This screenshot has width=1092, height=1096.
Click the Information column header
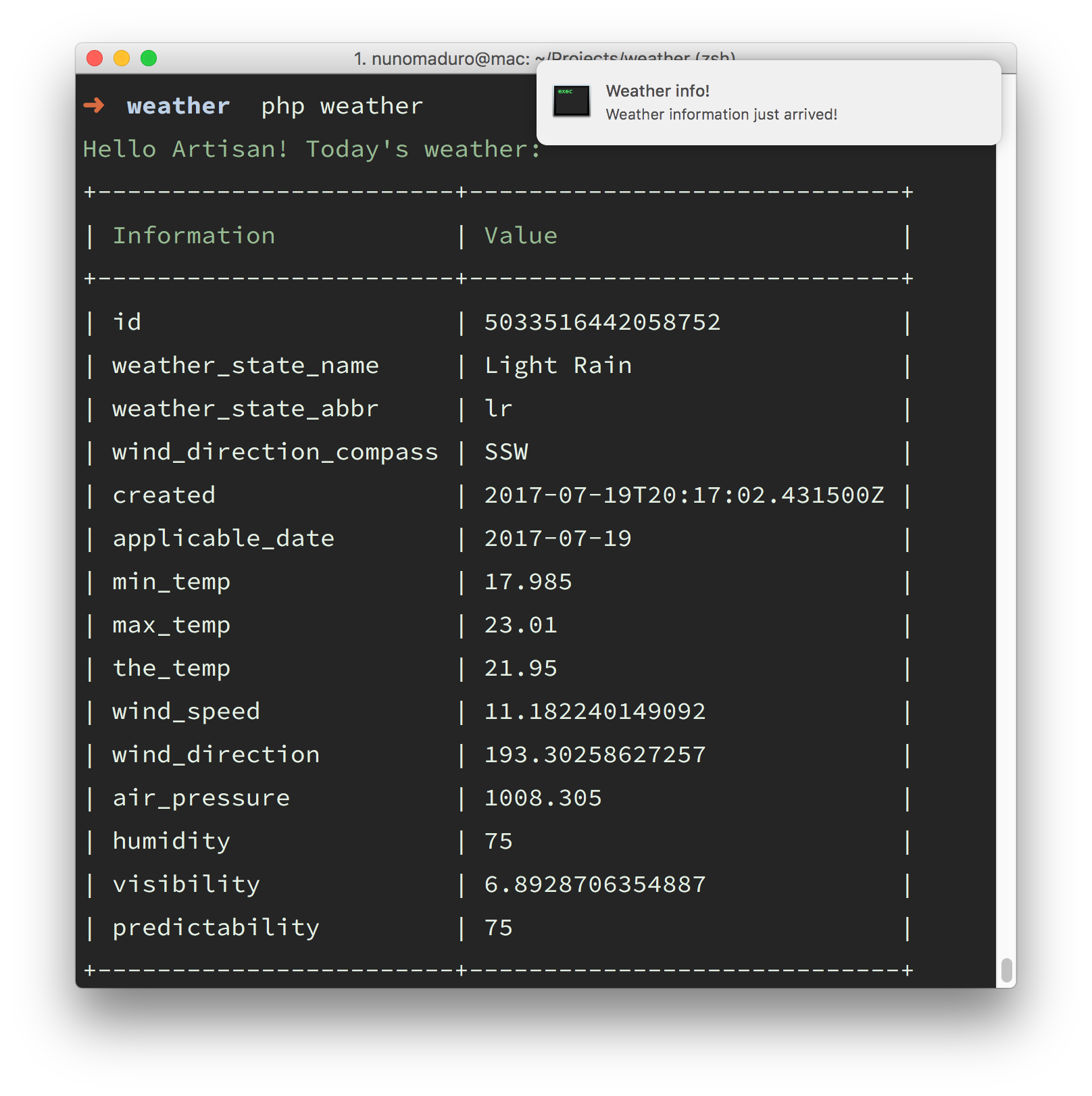(193, 235)
